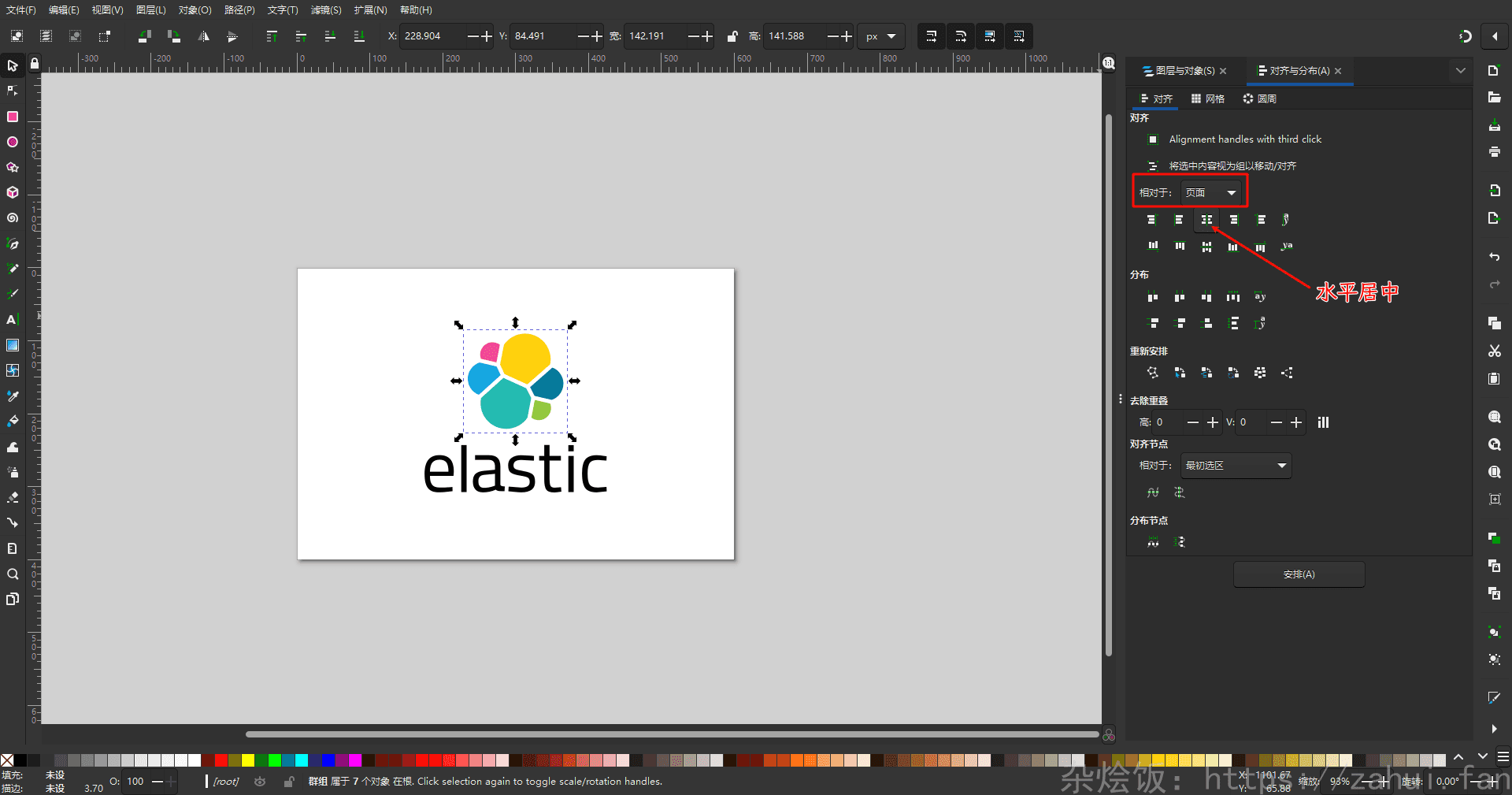Toggle Alignment handles with third click
Image resolution: width=1512 pixels, height=795 pixels.
click(1153, 139)
